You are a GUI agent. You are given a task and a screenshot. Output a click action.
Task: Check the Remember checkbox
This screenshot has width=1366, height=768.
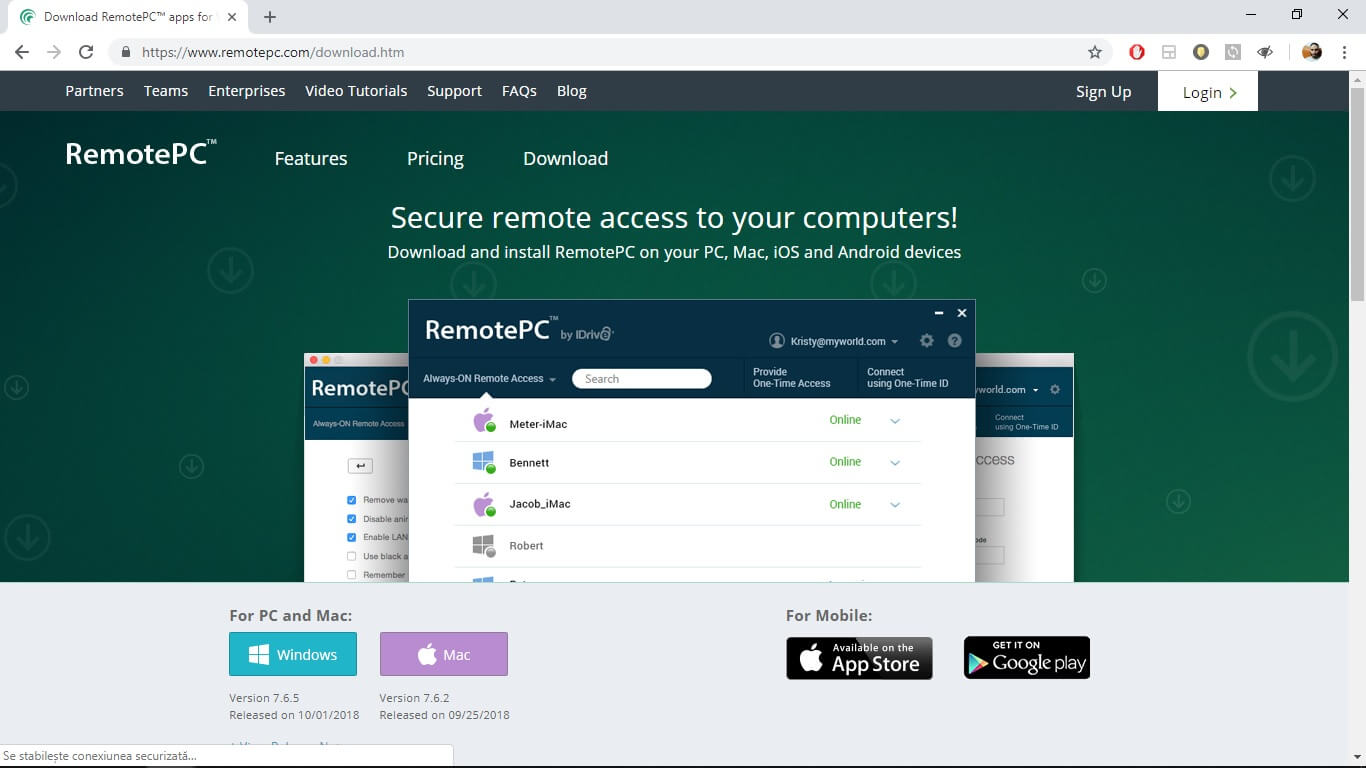(x=351, y=575)
